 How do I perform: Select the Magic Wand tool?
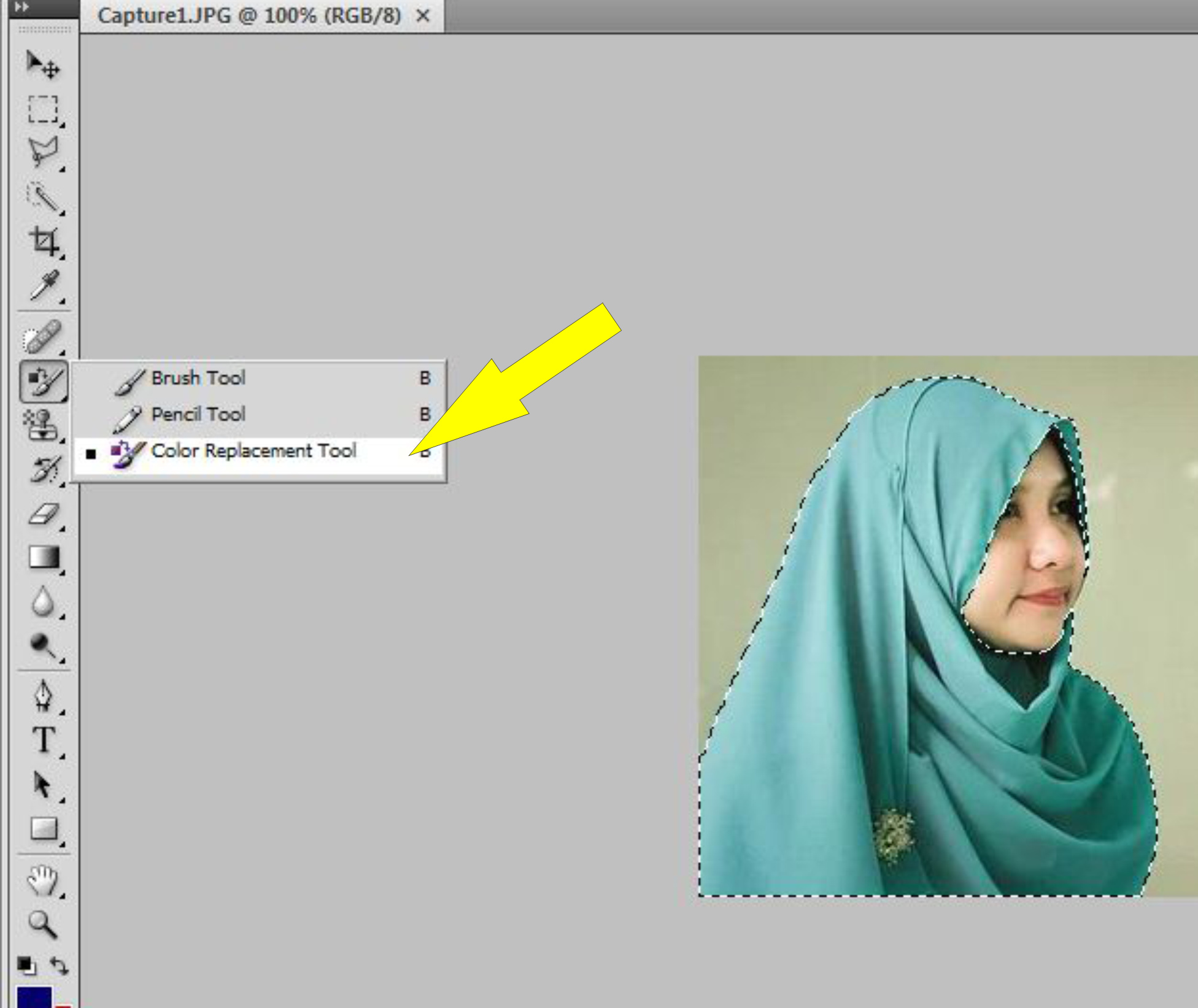point(43,198)
